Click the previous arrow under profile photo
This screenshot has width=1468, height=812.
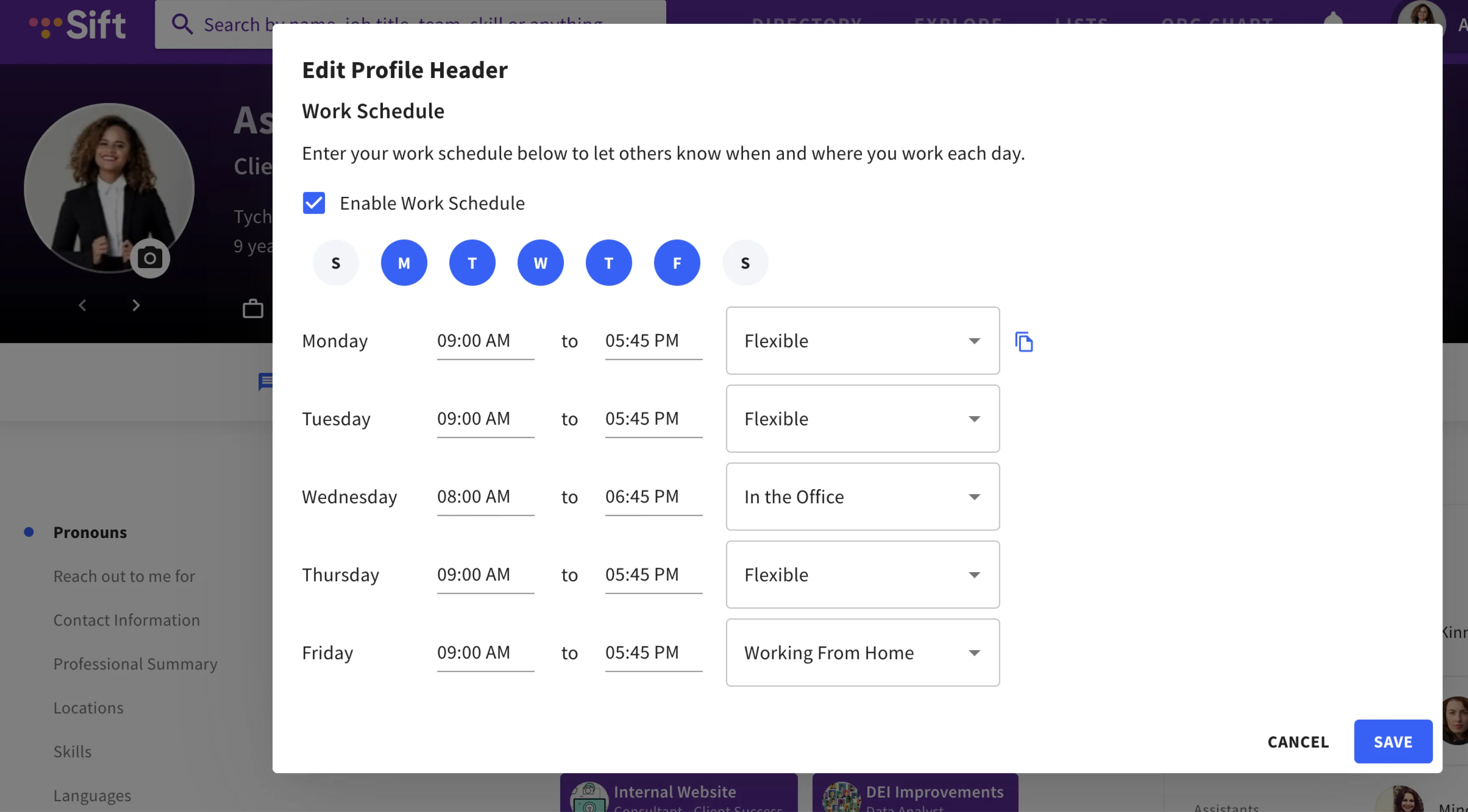(x=83, y=305)
